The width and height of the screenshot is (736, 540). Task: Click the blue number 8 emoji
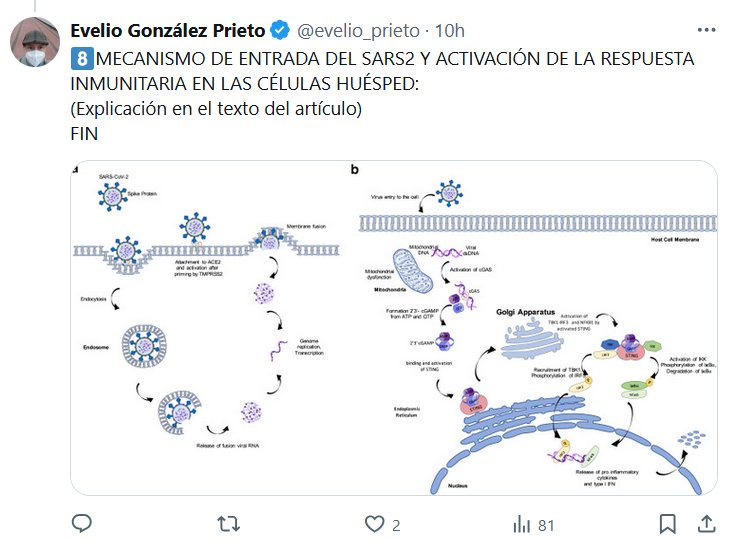80,59
